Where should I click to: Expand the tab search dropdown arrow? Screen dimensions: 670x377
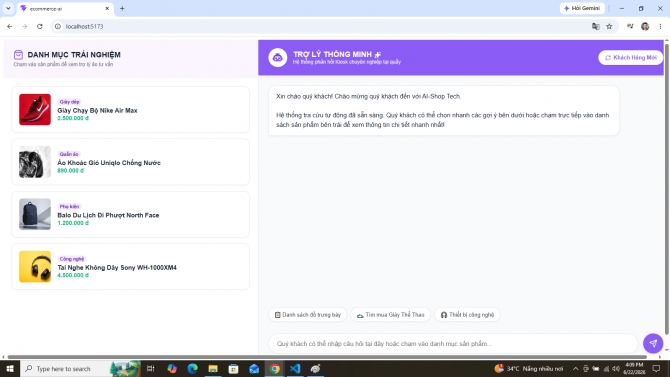(8, 8)
